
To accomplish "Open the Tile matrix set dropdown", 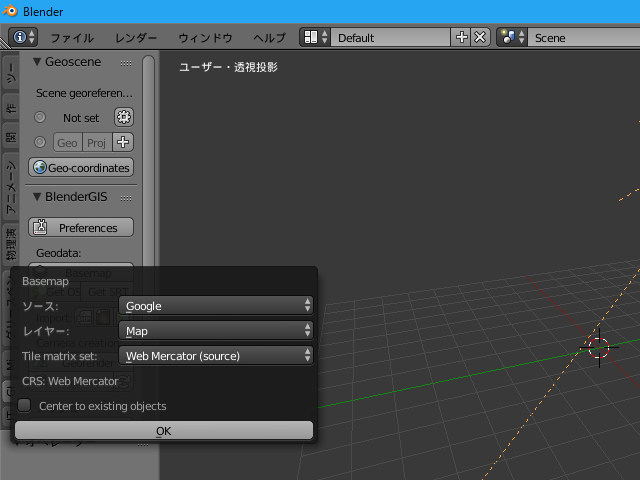I will 216,356.
